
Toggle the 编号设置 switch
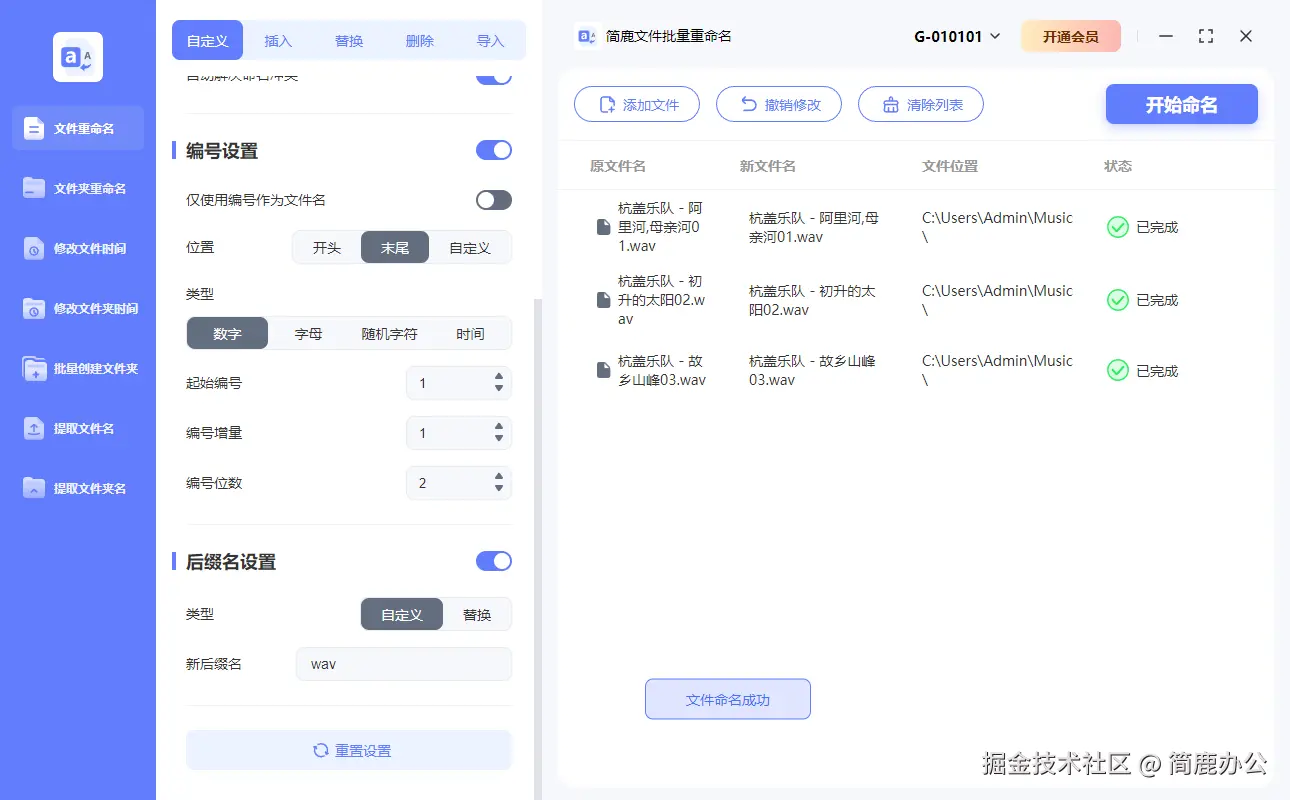(494, 150)
